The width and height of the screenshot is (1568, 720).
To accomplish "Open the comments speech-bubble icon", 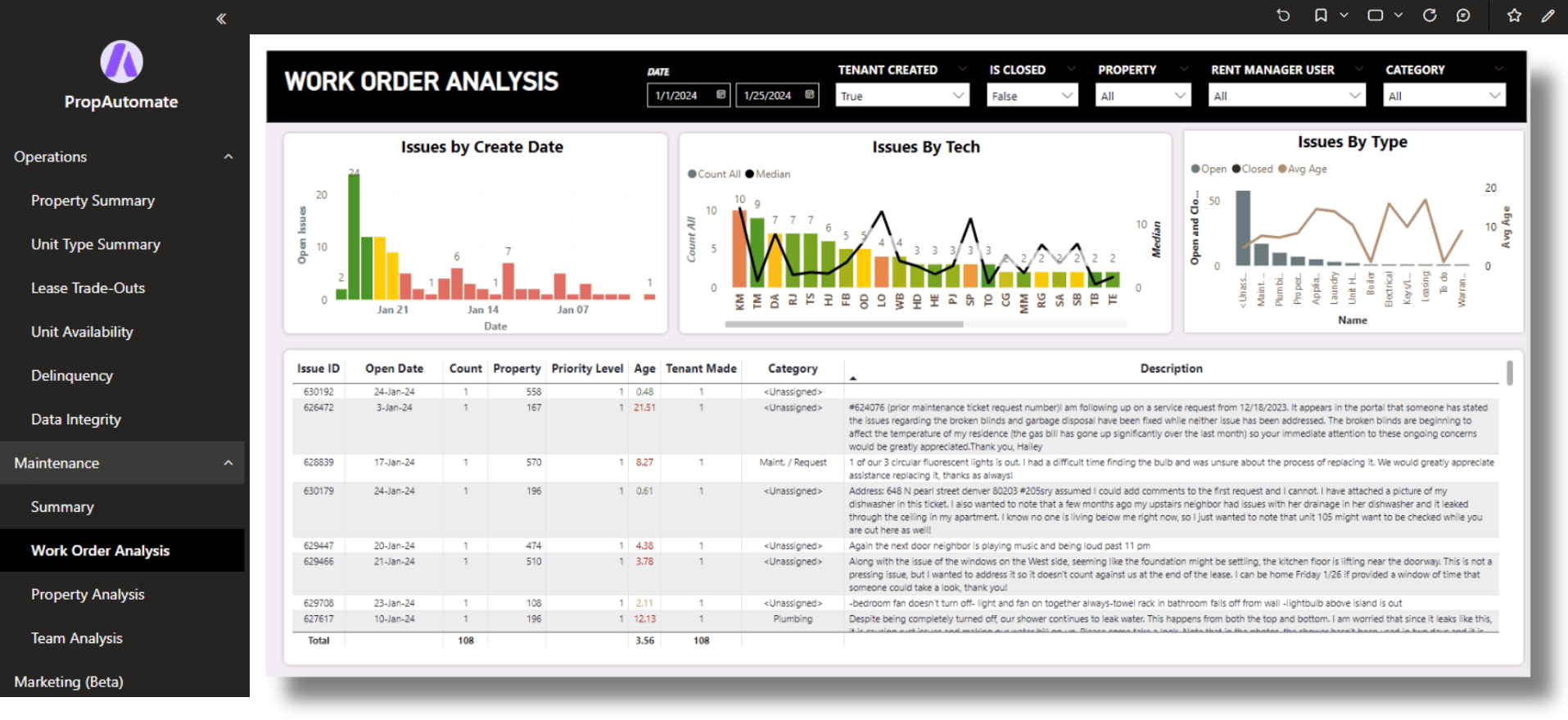I will click(1463, 15).
